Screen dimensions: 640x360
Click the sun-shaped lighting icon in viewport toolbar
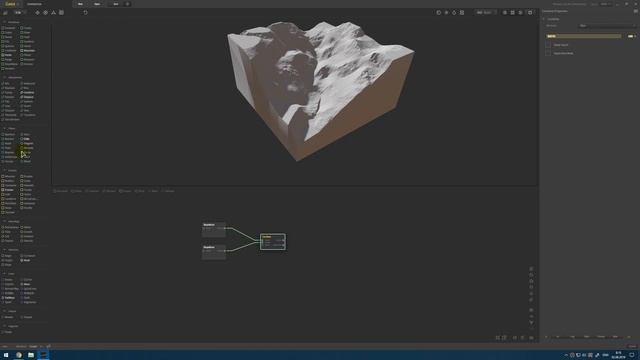point(446,13)
